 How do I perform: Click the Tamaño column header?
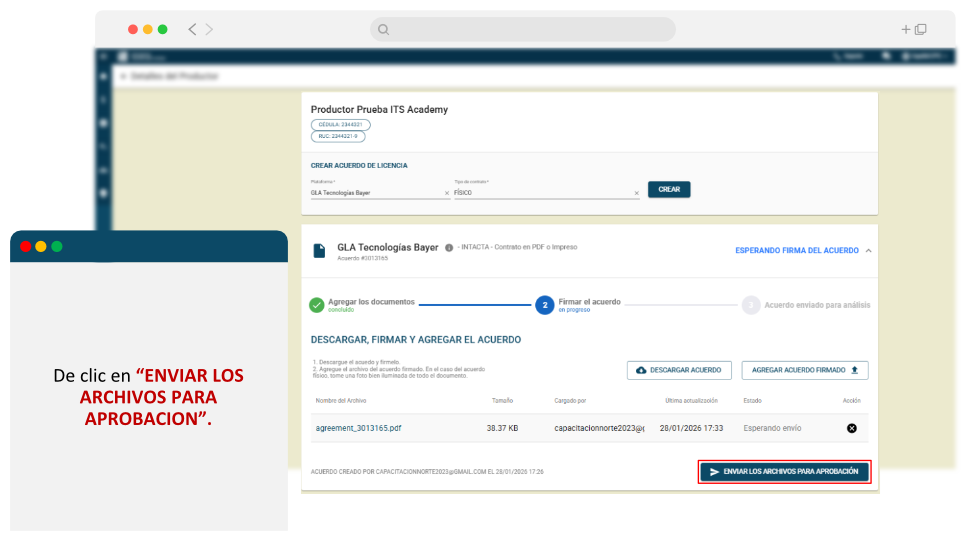point(503,401)
